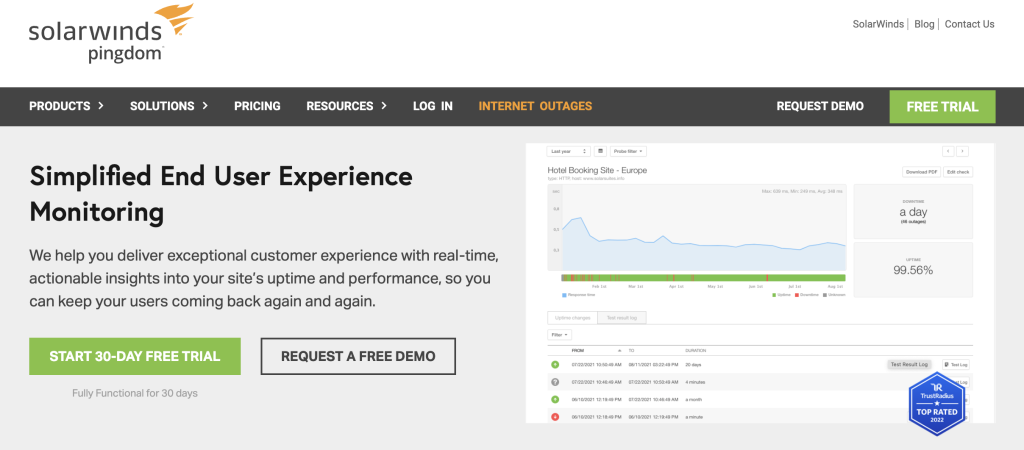Open the Blog link
Image resolution: width=1024 pixels, height=450 pixels.
(924, 24)
